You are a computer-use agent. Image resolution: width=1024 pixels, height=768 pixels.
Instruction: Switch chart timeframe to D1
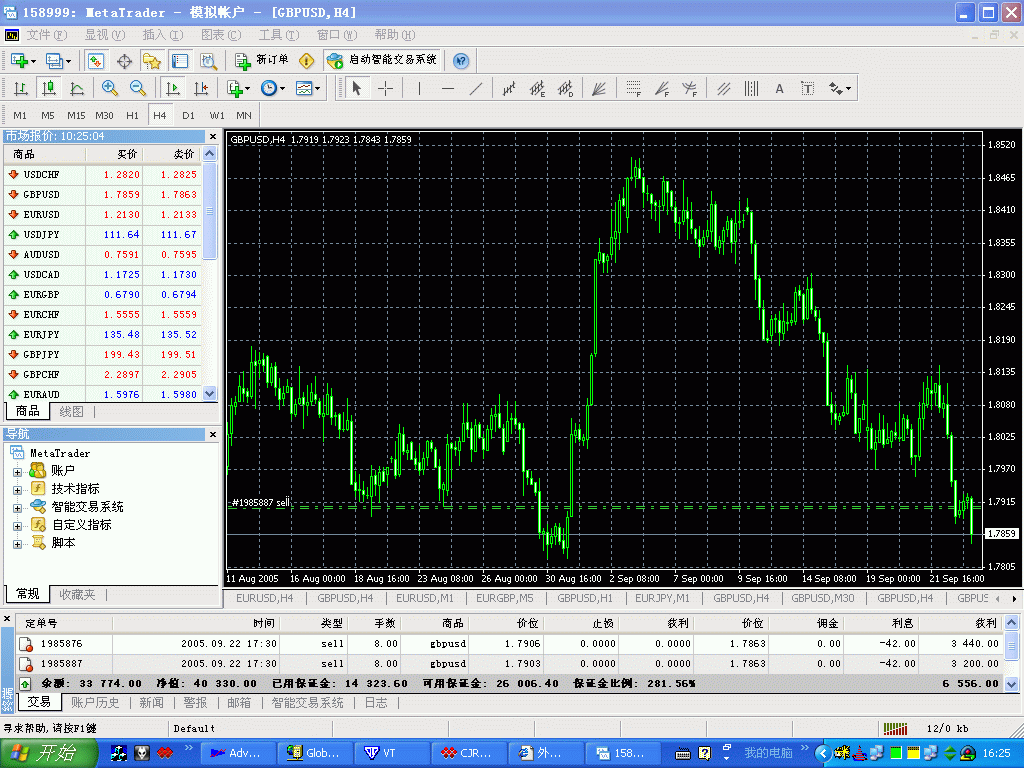pos(188,115)
